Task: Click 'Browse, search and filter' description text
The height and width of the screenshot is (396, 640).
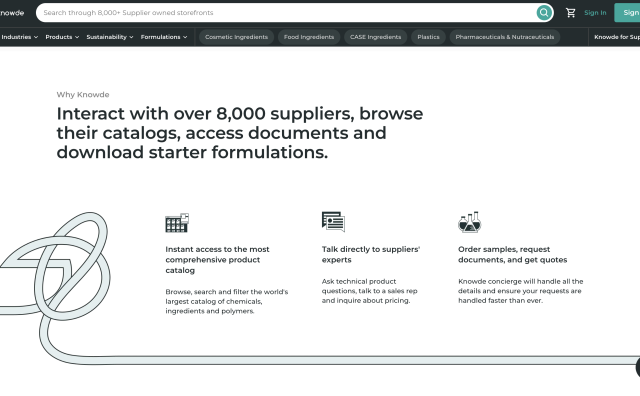Action: pyautogui.click(x=227, y=301)
